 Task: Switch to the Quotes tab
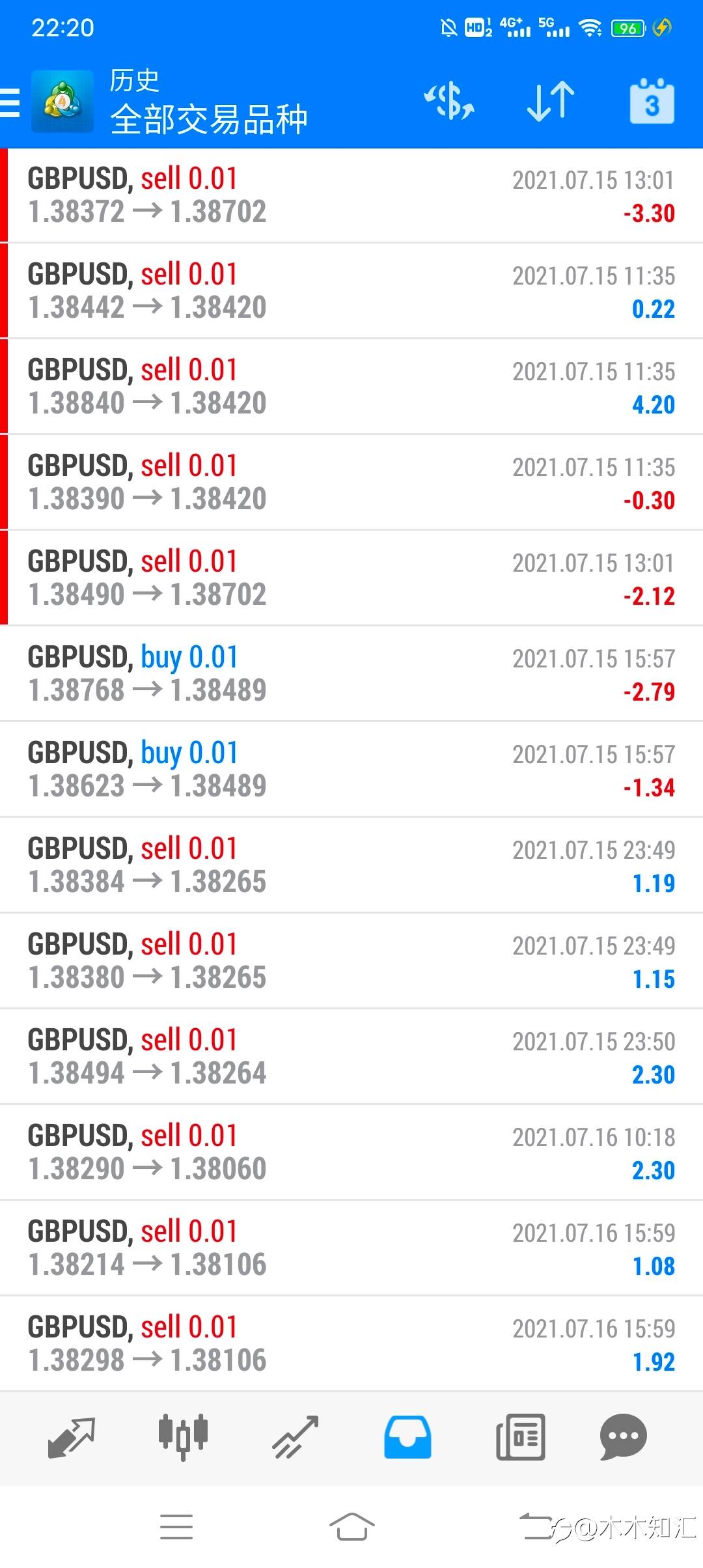pos(72,1436)
